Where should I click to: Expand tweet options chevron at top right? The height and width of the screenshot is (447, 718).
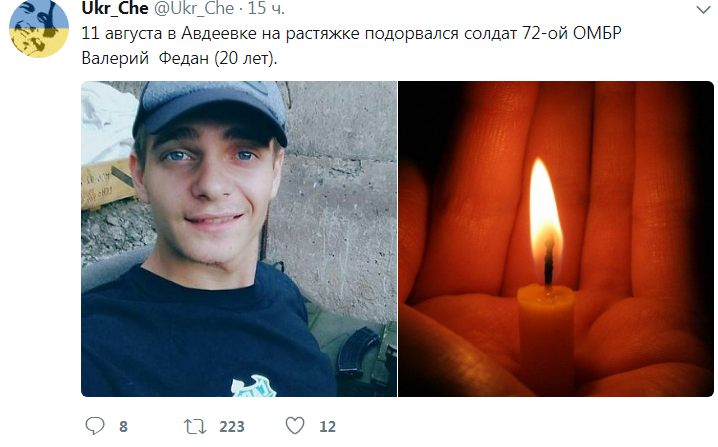[703, 10]
